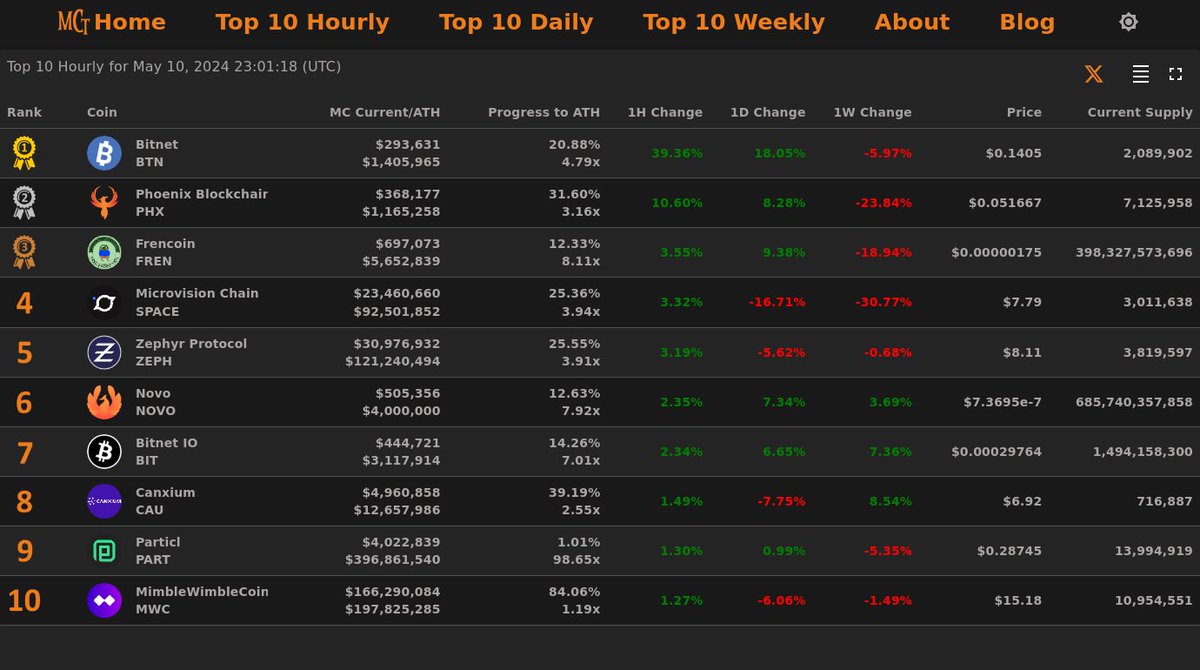1200x670 pixels.
Task: Open the MimbleWimbleCoin name link
Action: point(202,591)
